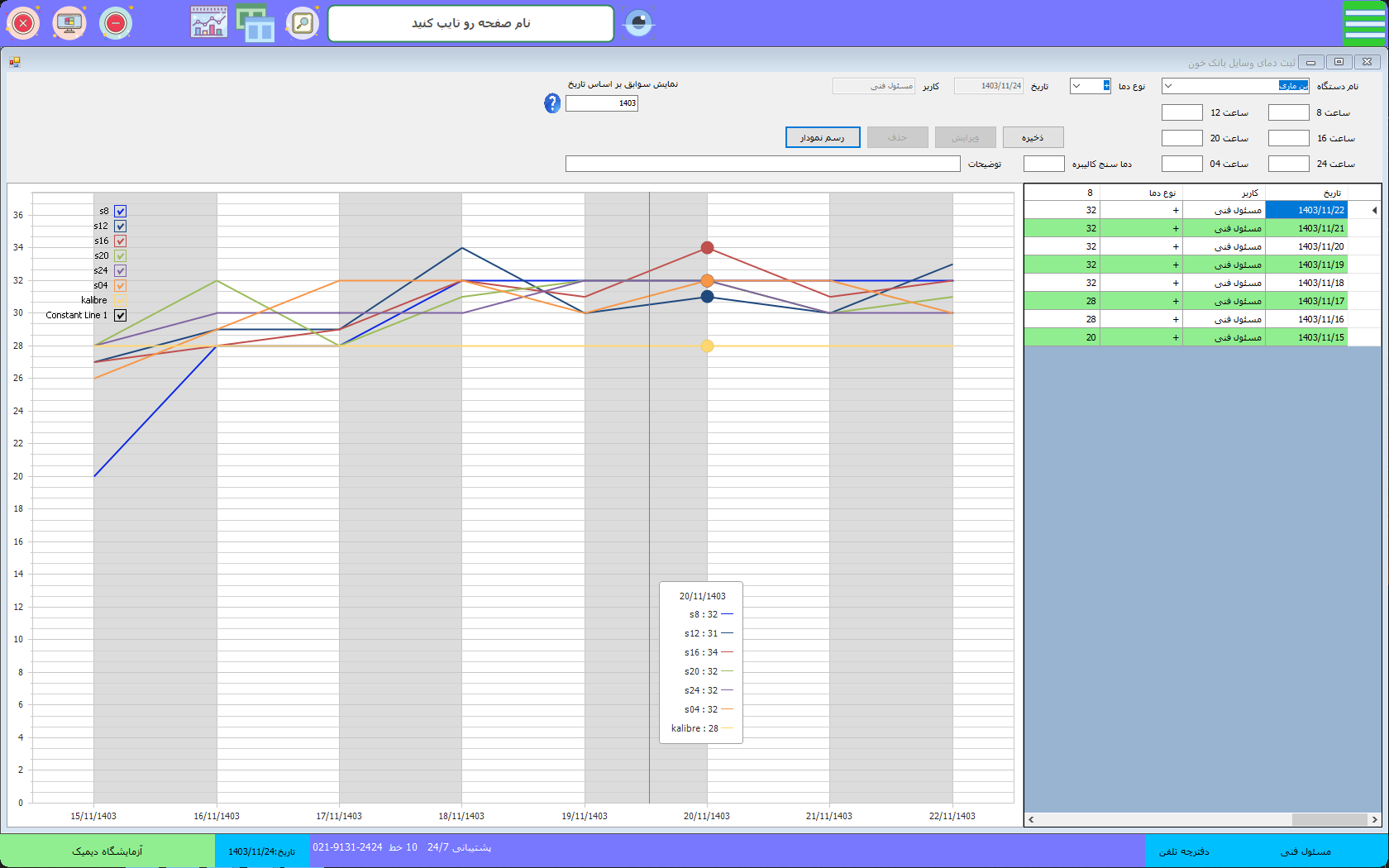The width and height of the screenshot is (1389, 868).
Task: Open the green hamburger menu icon
Action: click(x=1364, y=23)
